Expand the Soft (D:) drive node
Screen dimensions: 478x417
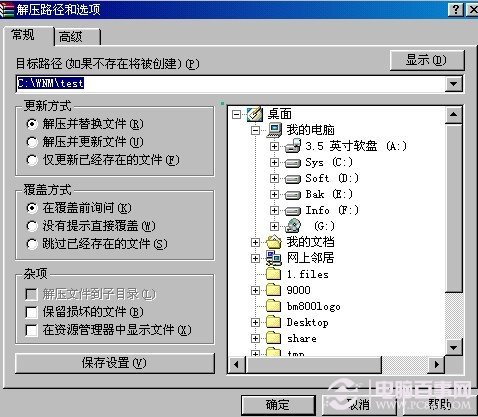274,178
